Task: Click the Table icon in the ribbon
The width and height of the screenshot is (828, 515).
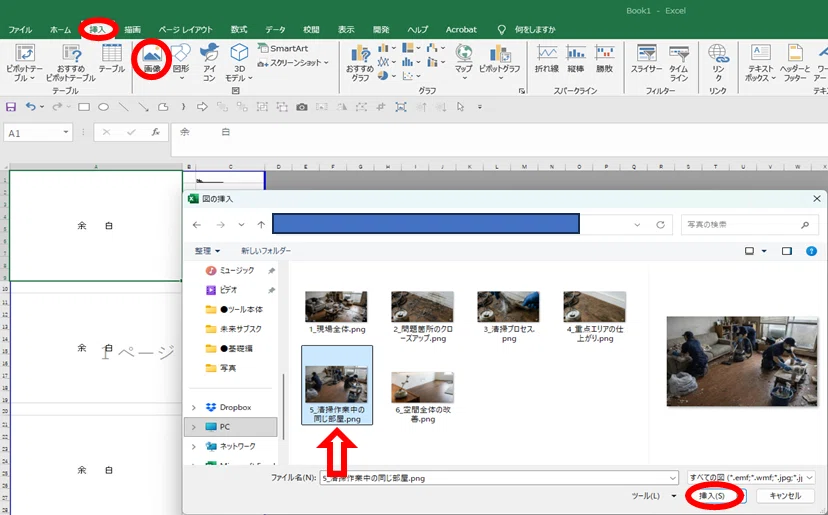Action: point(111,53)
